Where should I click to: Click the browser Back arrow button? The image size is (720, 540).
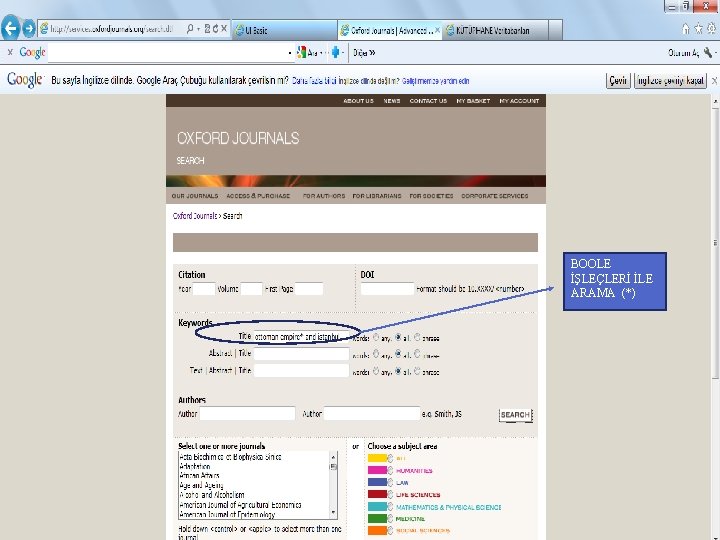[11, 28]
